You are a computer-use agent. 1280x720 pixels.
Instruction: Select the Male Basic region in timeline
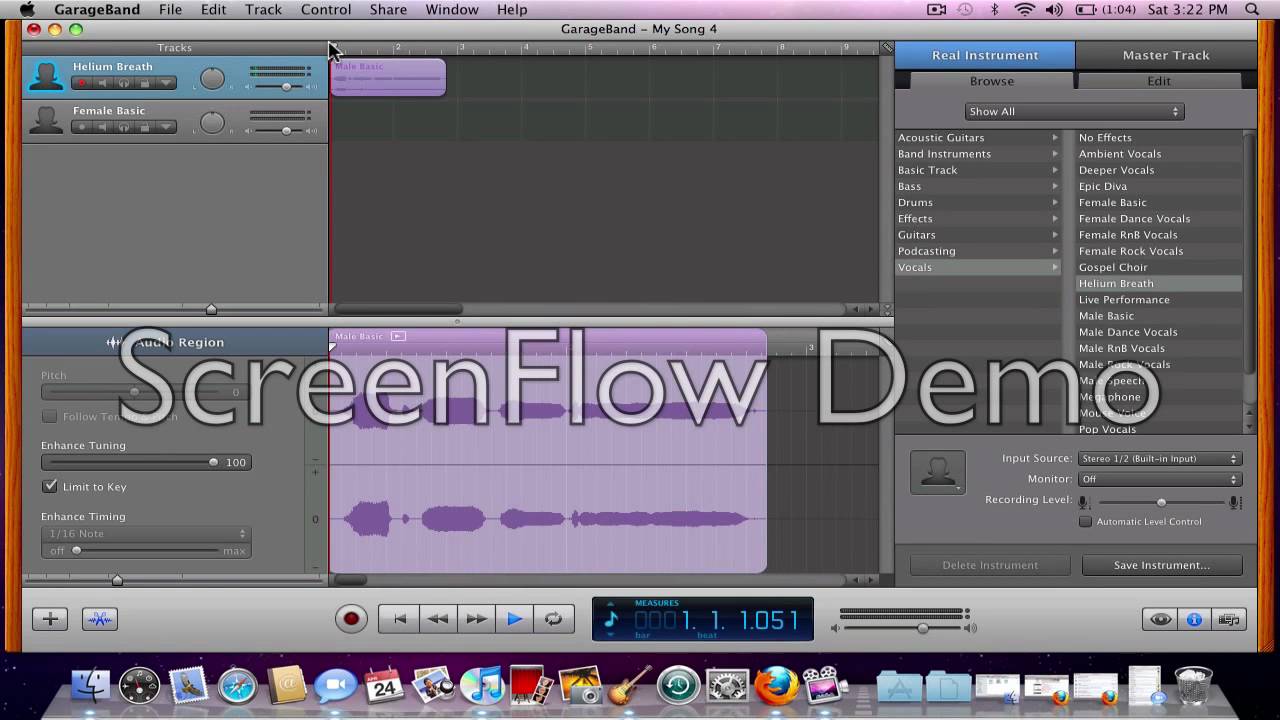click(388, 77)
